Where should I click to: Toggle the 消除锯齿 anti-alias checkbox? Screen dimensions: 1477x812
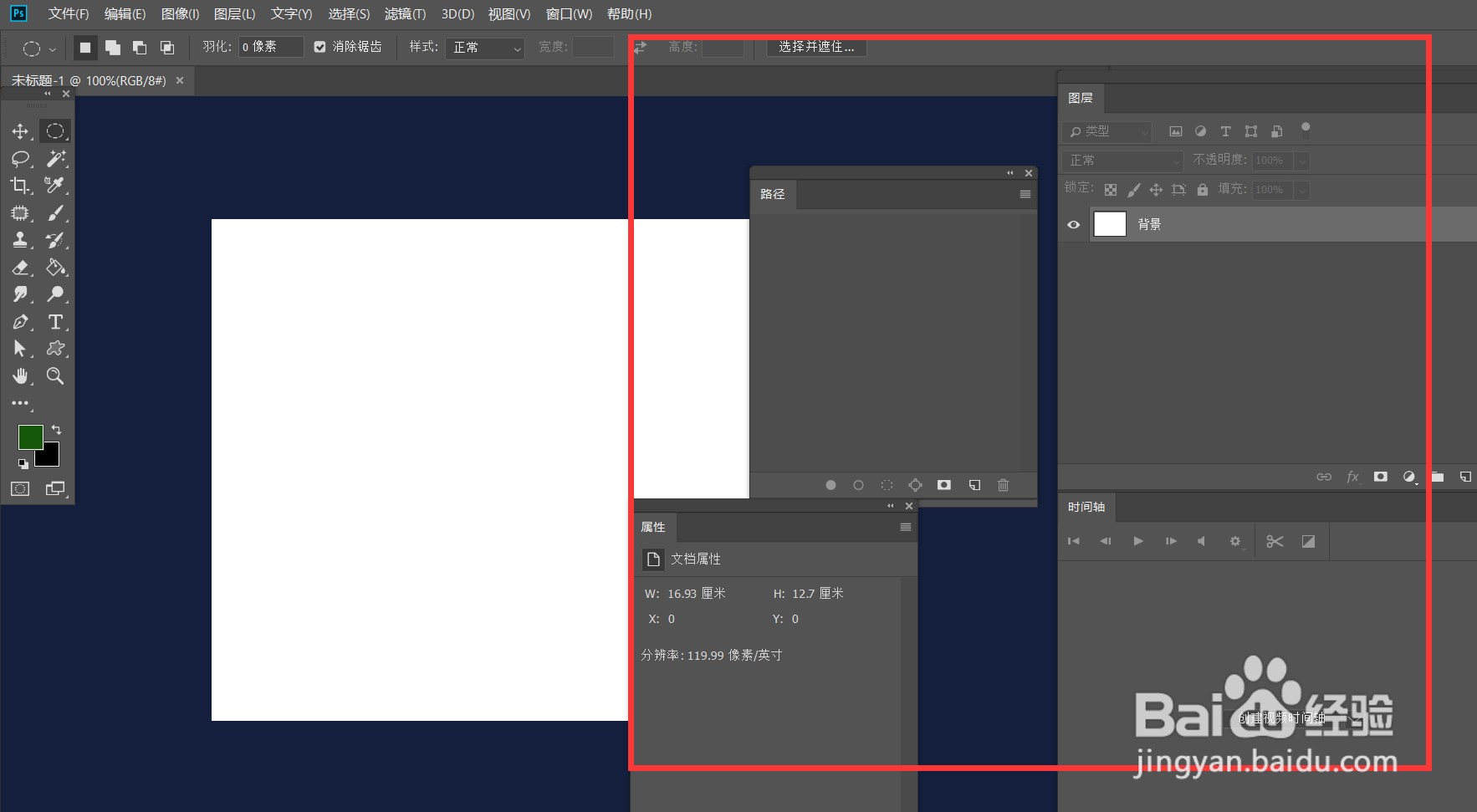click(x=319, y=47)
